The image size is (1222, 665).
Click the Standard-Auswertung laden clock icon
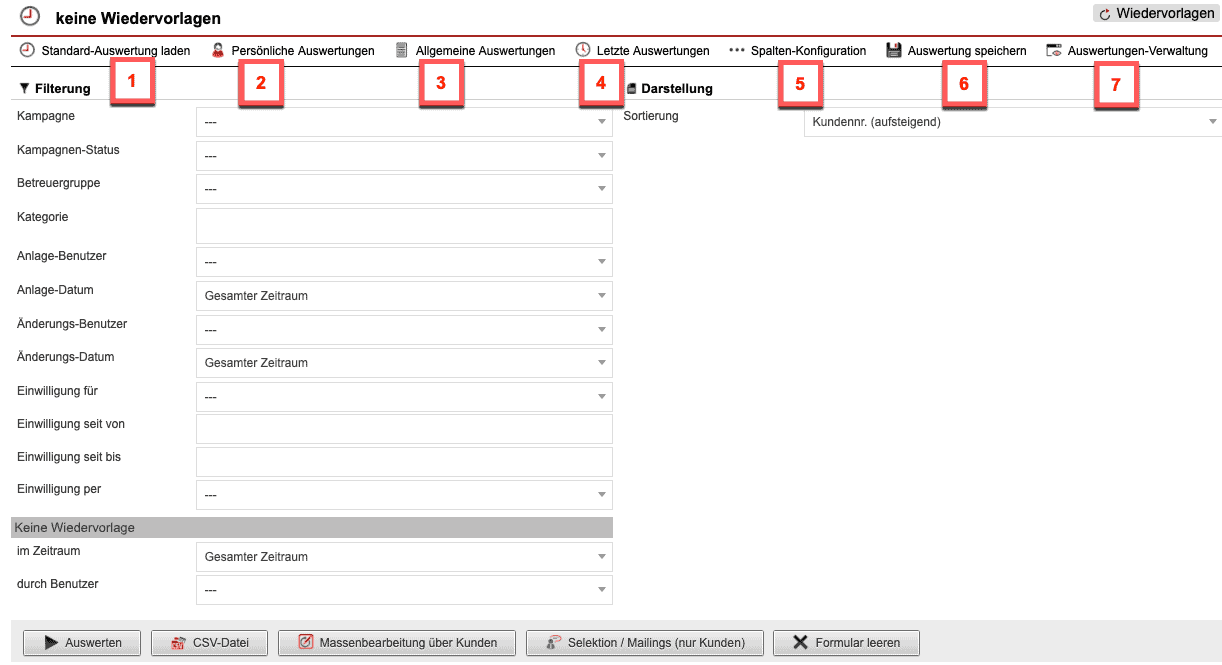[x=27, y=50]
